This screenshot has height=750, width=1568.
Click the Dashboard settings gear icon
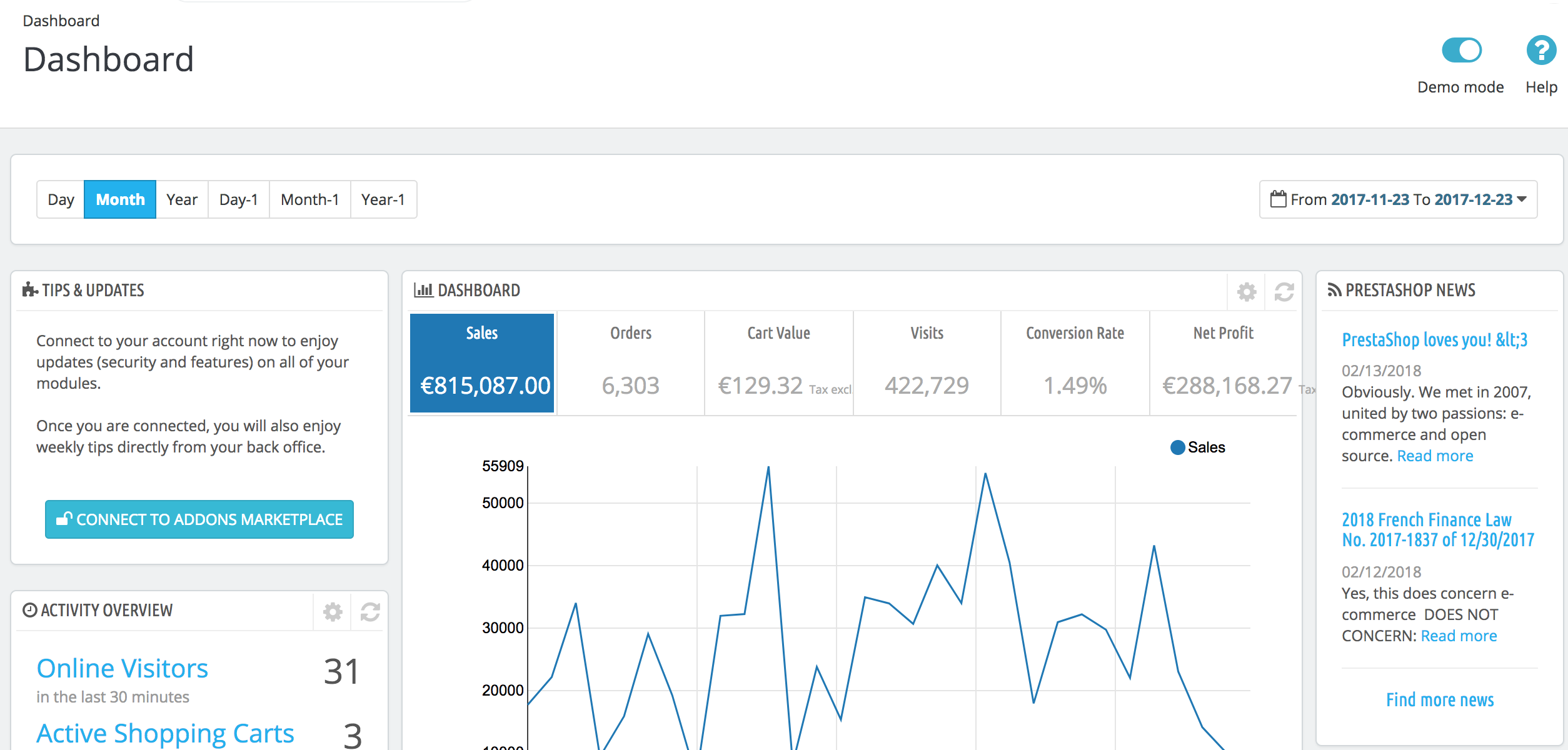tap(1247, 291)
